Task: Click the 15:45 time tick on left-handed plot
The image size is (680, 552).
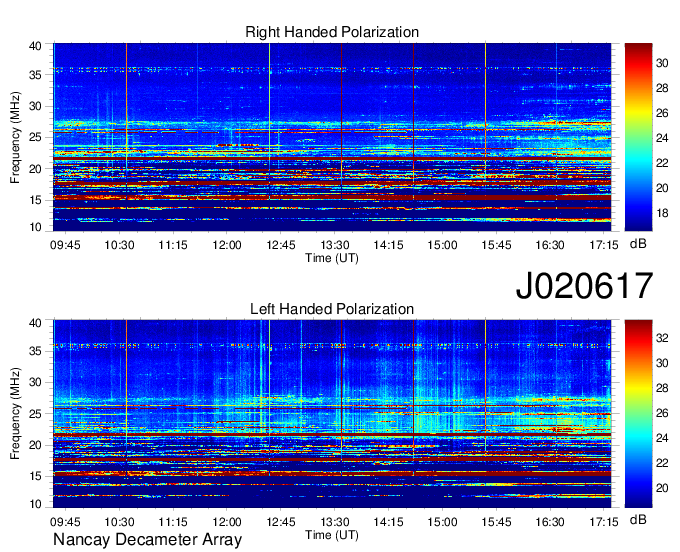Action: tap(497, 521)
